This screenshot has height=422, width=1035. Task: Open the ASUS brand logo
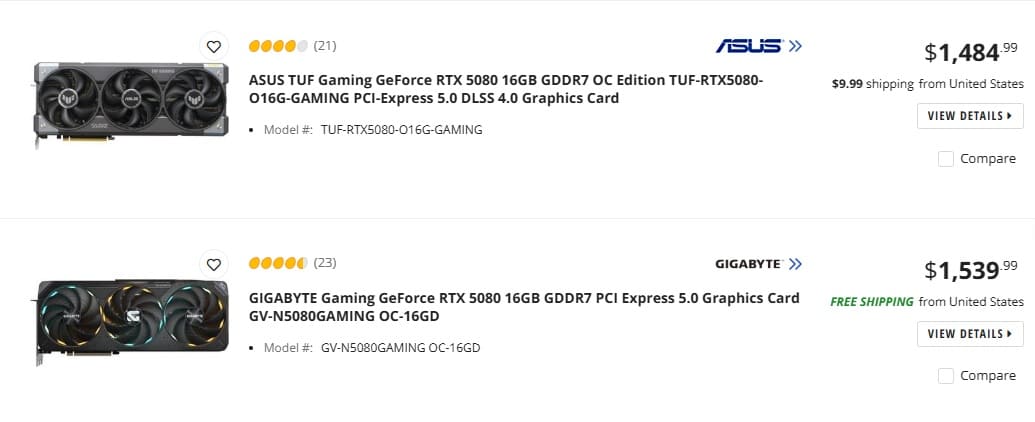click(749, 46)
